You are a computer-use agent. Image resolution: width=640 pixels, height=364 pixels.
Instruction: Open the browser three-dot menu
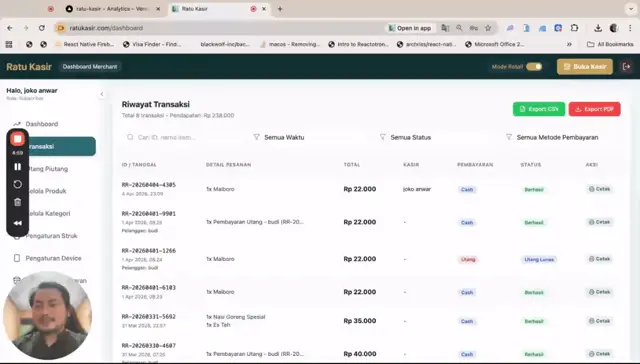point(630,28)
